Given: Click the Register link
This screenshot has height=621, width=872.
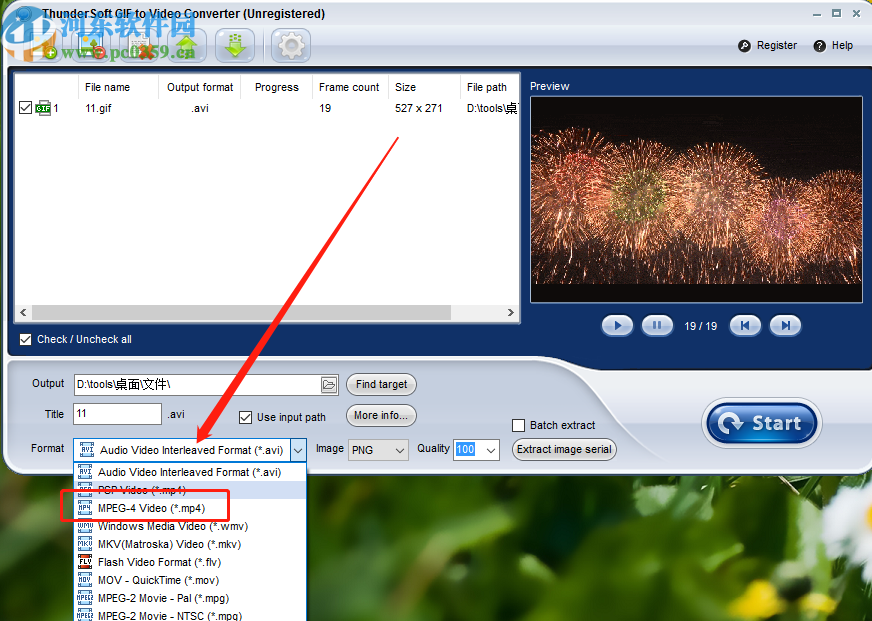Looking at the screenshot, I should tap(776, 46).
